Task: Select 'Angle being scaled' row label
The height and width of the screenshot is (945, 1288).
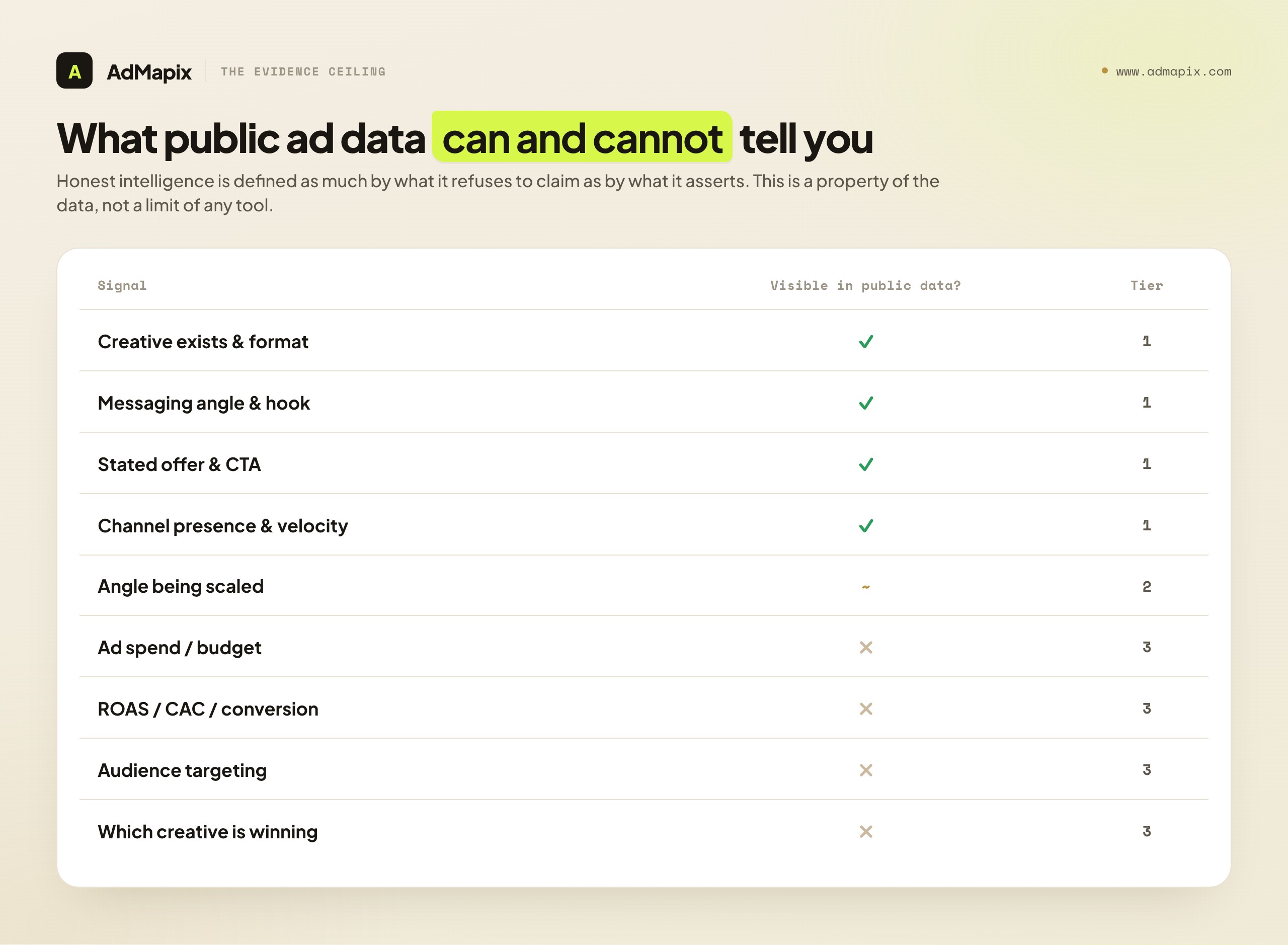Action: [x=181, y=587]
